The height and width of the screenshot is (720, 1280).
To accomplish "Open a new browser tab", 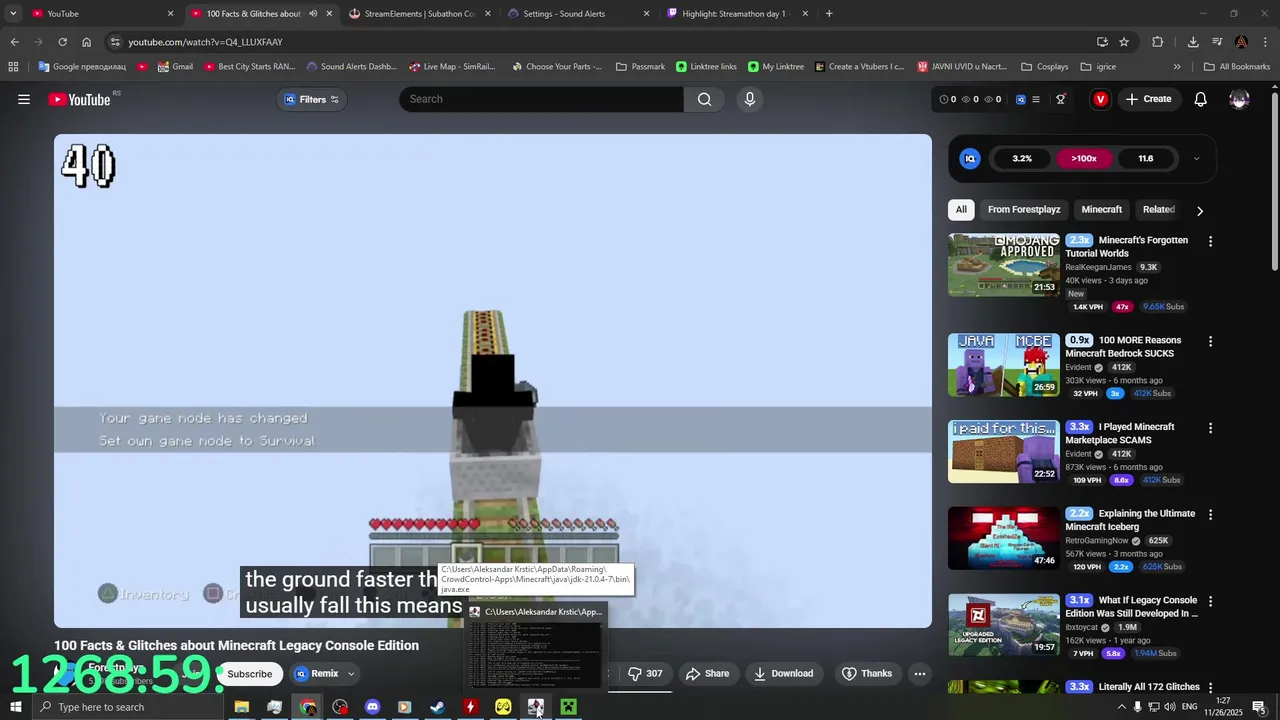I will click(x=829, y=14).
